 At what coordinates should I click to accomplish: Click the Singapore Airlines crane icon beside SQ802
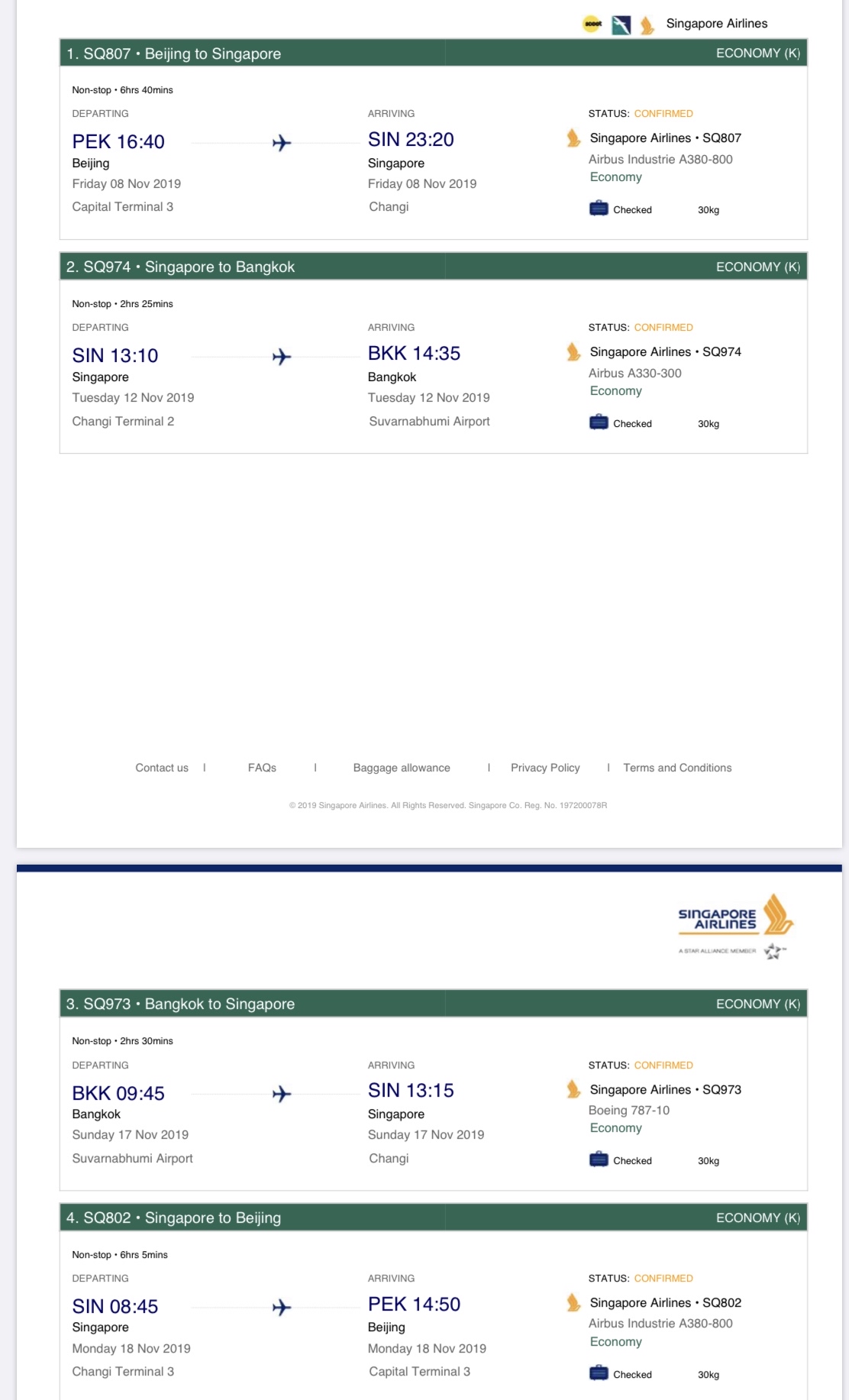[573, 1302]
